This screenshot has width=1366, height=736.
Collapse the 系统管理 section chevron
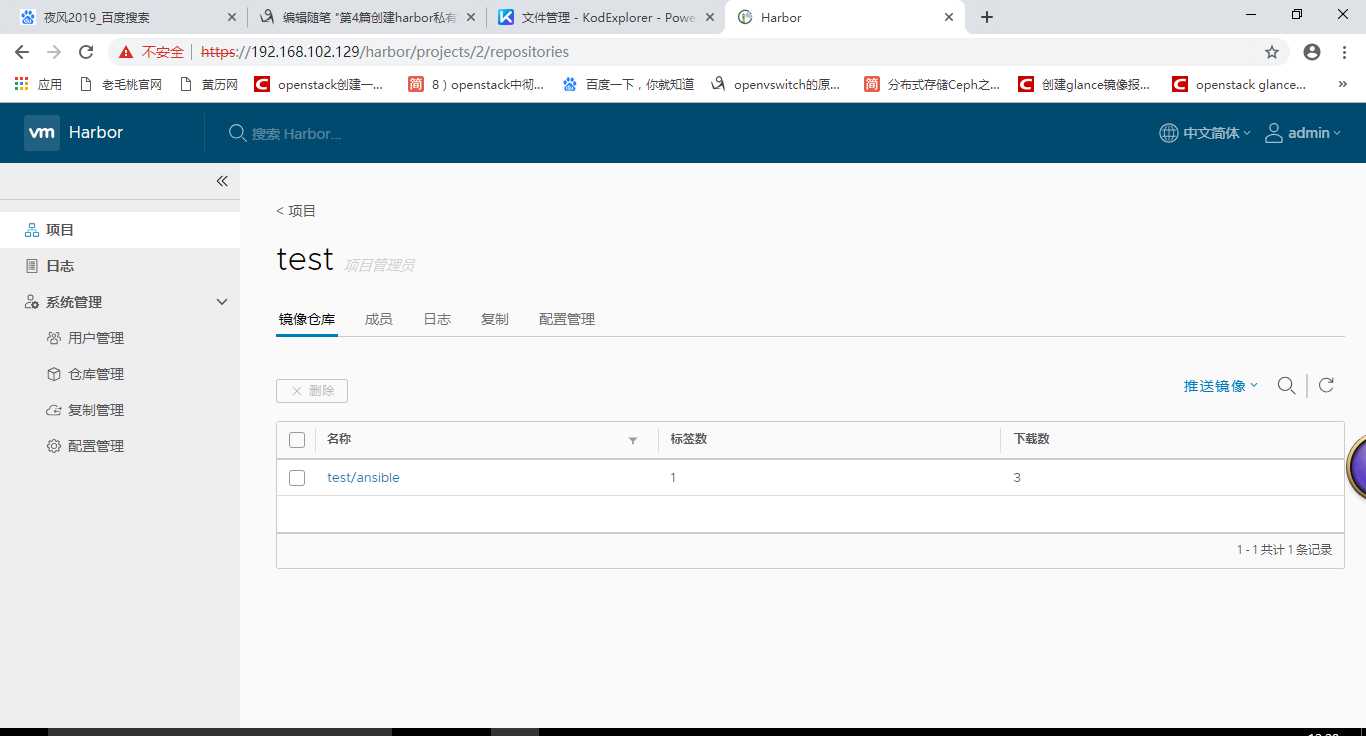pyautogui.click(x=222, y=302)
